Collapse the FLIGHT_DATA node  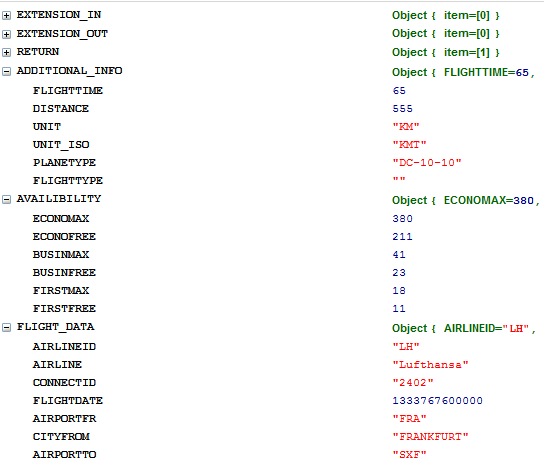click(x=6, y=327)
